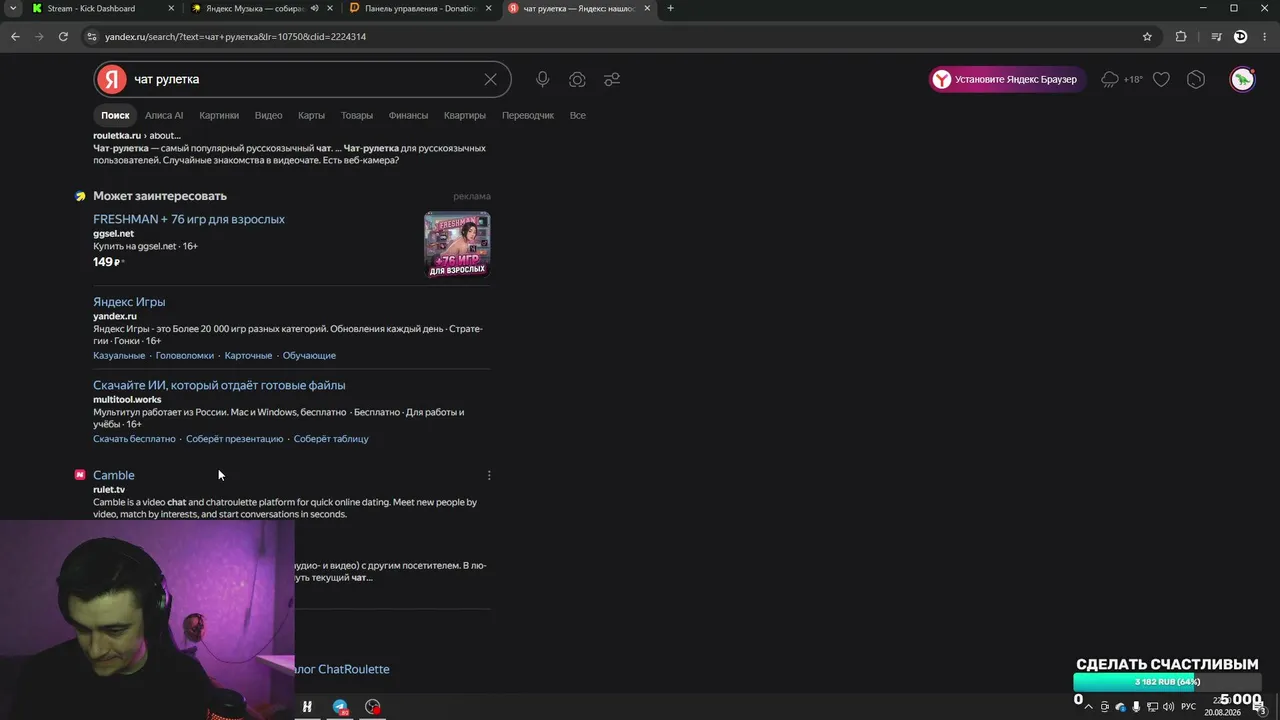The image size is (1280, 720).
Task: Click the microphone icon in system tray
Action: pos(1136,707)
